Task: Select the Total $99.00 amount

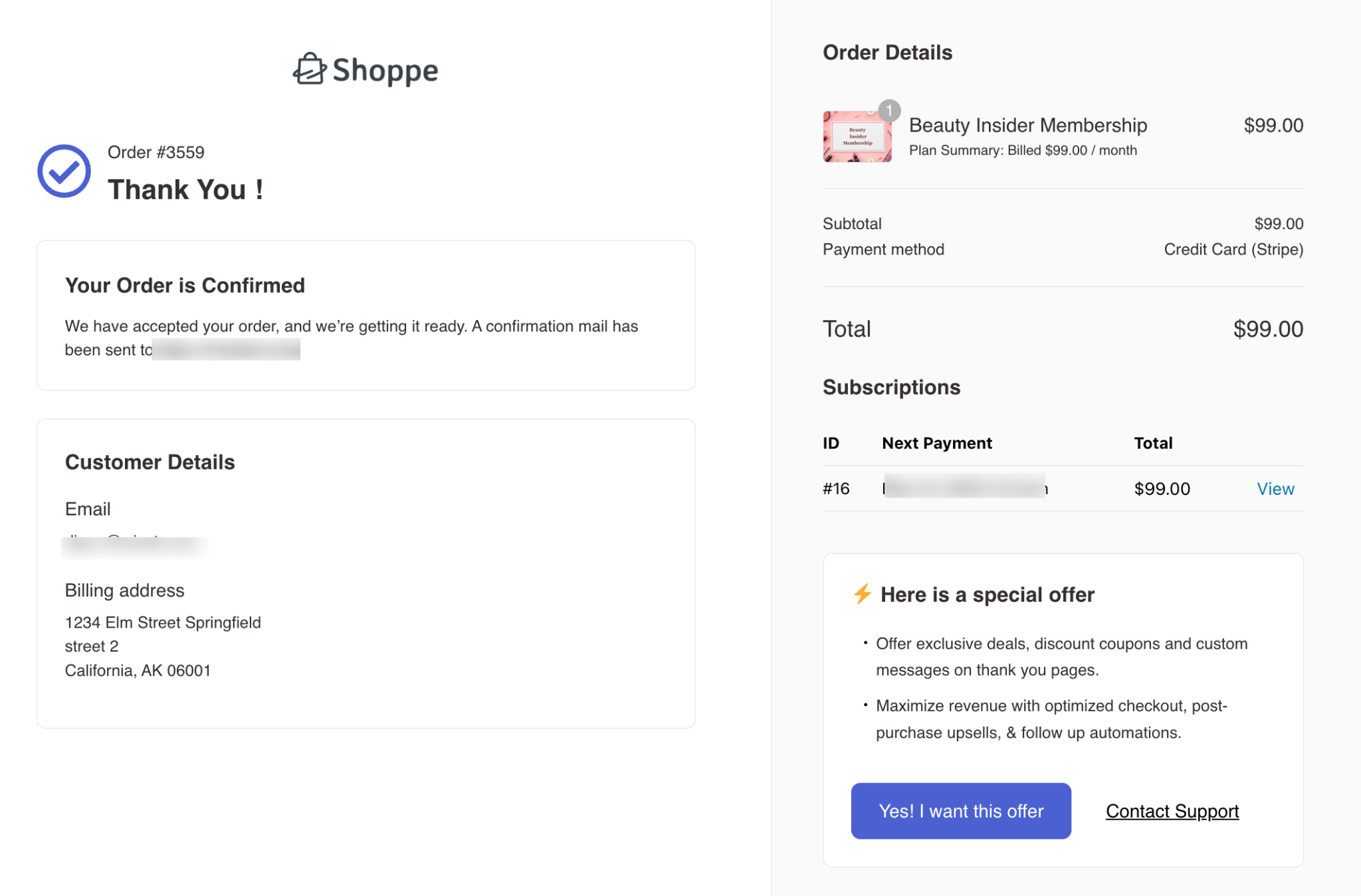Action: (x=1267, y=328)
